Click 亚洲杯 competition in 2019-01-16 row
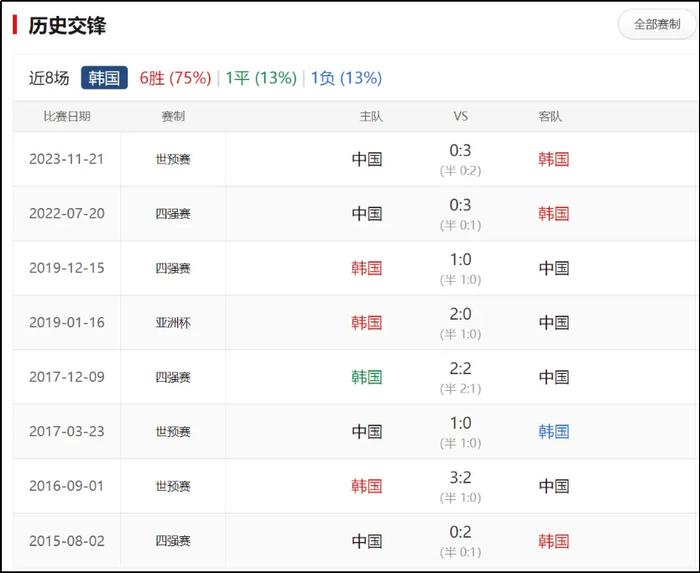The height and width of the screenshot is (573, 700). (x=173, y=323)
